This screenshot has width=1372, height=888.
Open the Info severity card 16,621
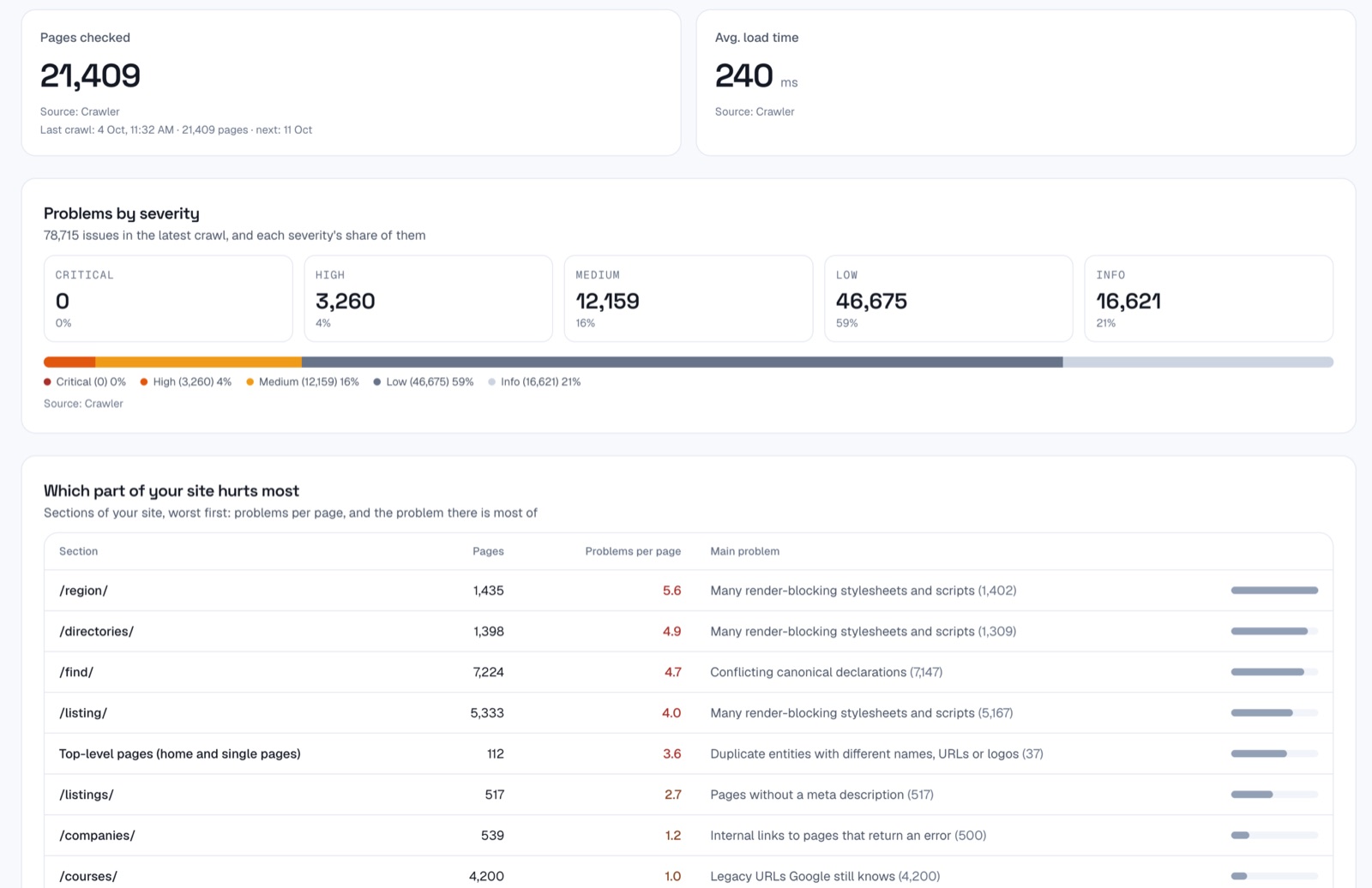(1209, 298)
